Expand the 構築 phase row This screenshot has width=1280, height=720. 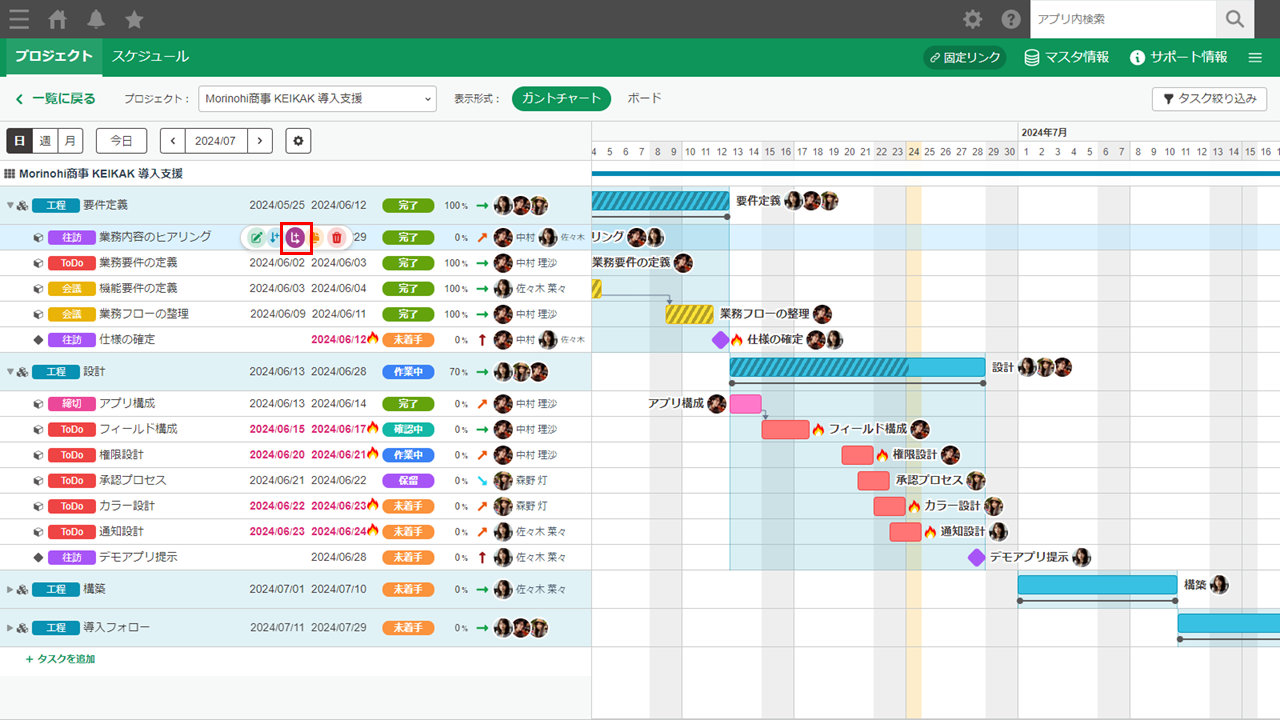pos(11,590)
